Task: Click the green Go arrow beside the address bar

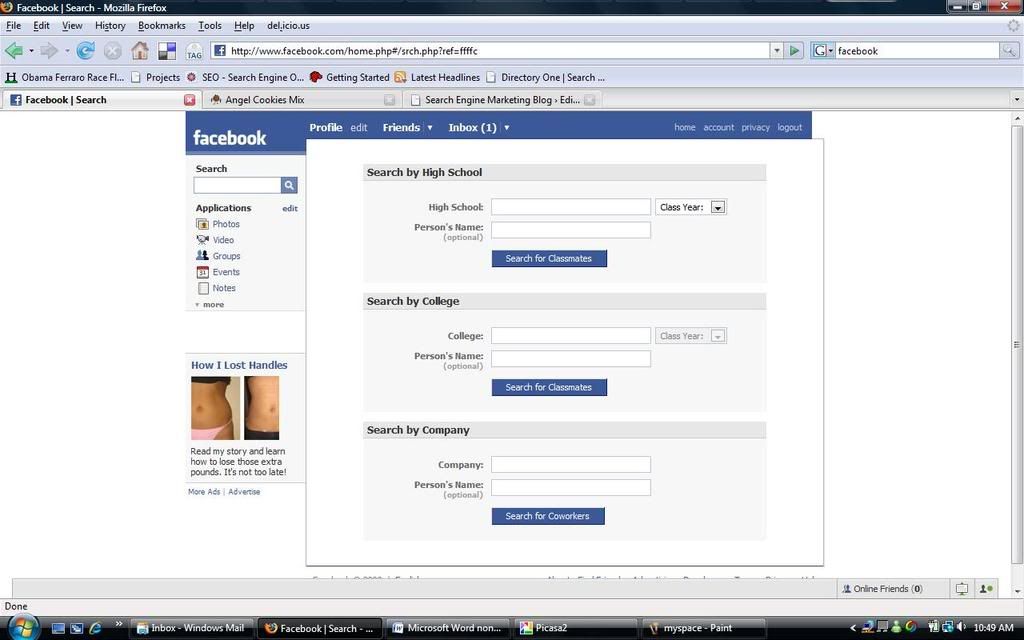Action: point(794,50)
